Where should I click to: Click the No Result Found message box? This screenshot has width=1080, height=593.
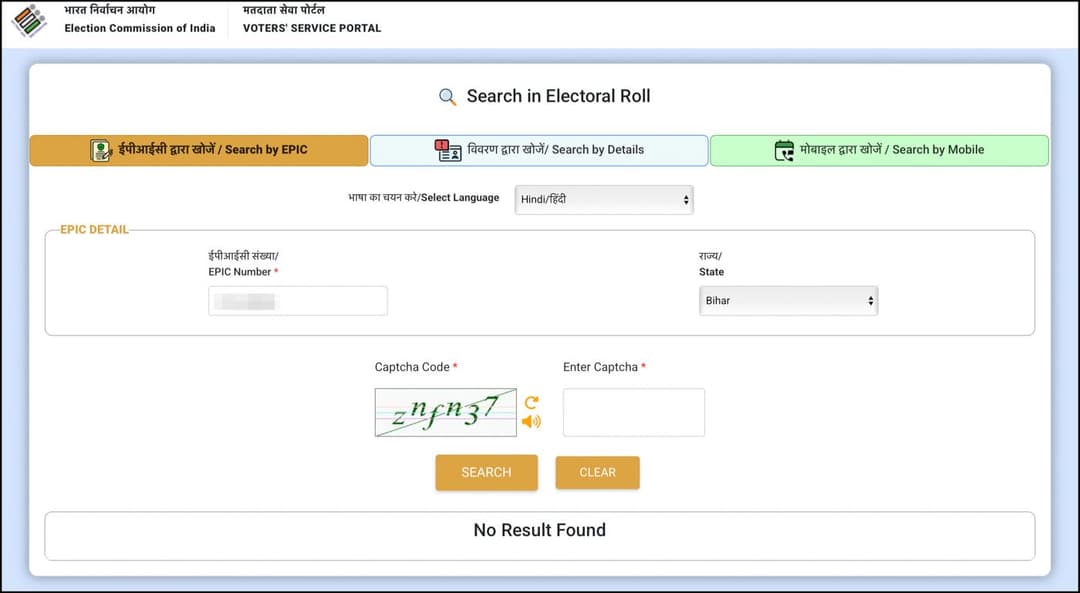pos(539,535)
